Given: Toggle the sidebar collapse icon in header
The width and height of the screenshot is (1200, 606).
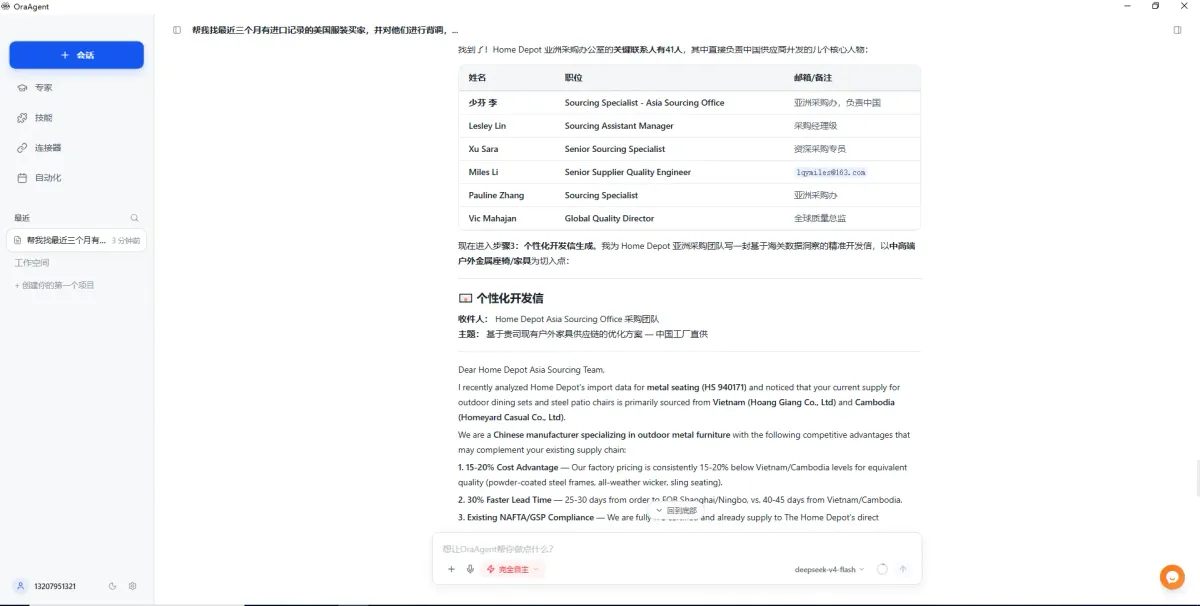Looking at the screenshot, I should [177, 30].
